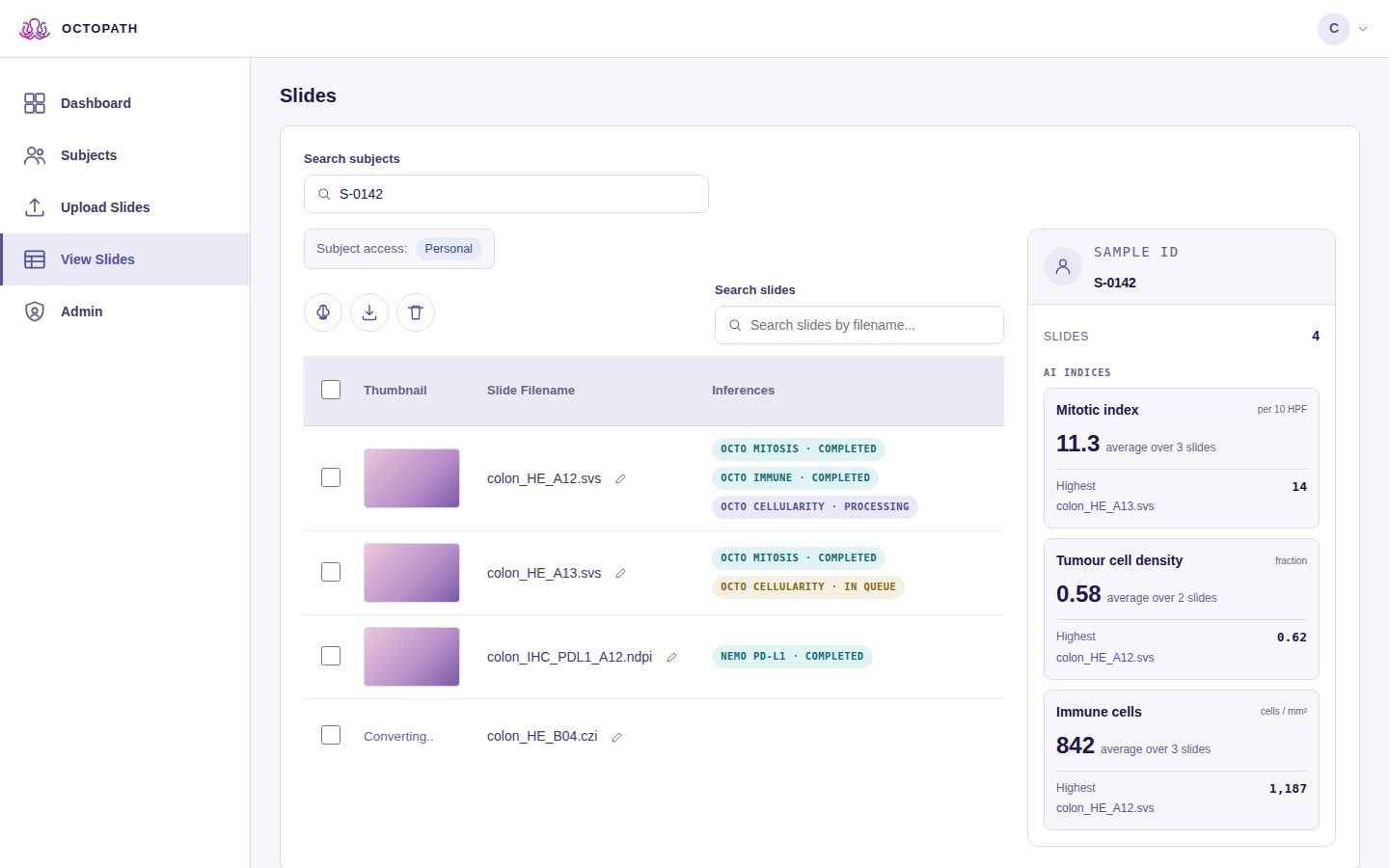Open the colon_IHC_PDL1_A12.ndpi thumbnail
This screenshot has height=868, width=1389.
[x=412, y=657]
